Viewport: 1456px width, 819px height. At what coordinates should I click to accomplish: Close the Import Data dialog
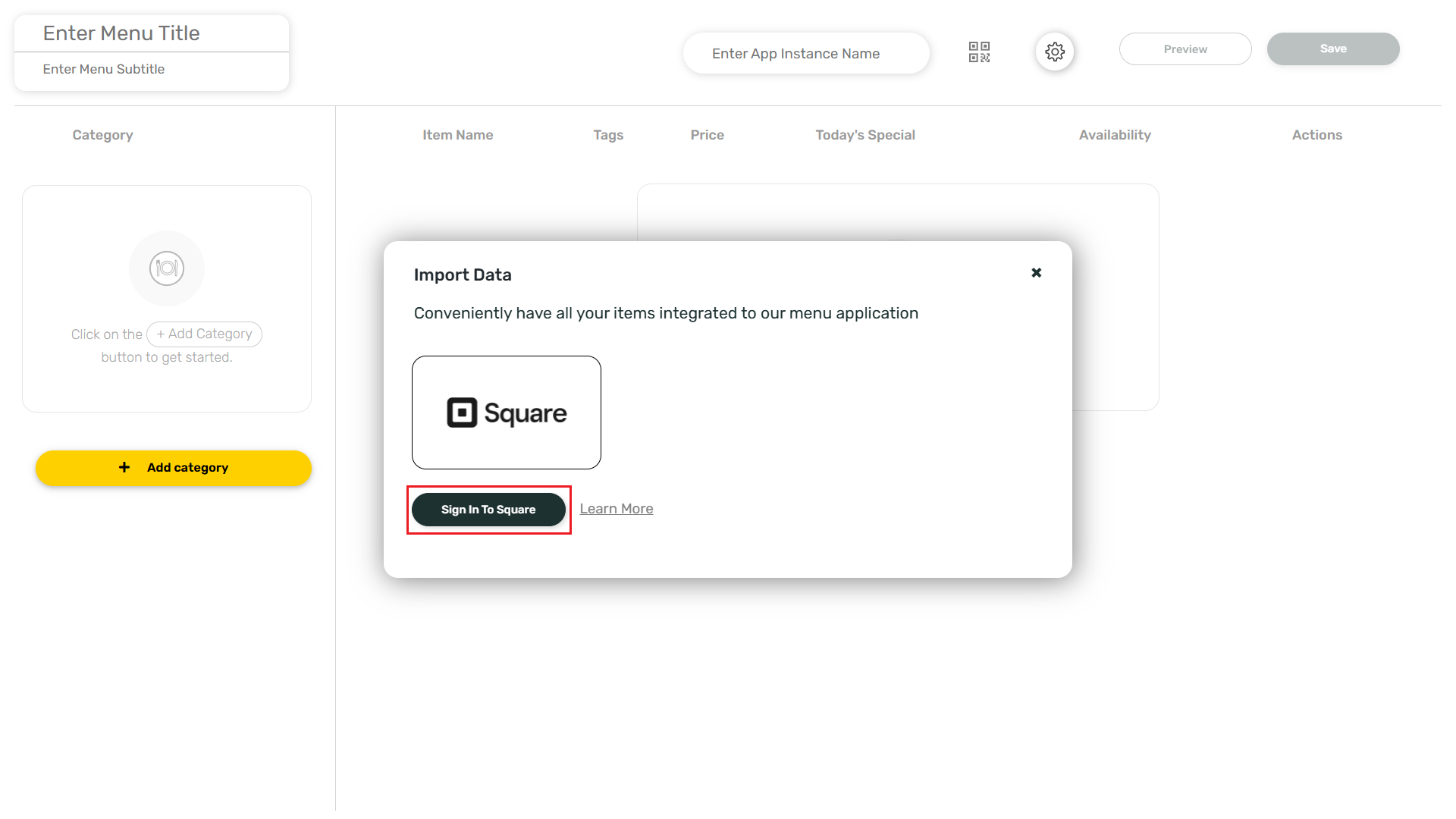[x=1036, y=273]
